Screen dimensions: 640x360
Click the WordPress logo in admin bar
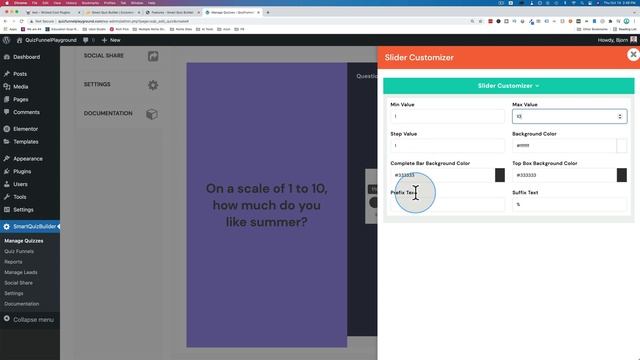coord(7,40)
